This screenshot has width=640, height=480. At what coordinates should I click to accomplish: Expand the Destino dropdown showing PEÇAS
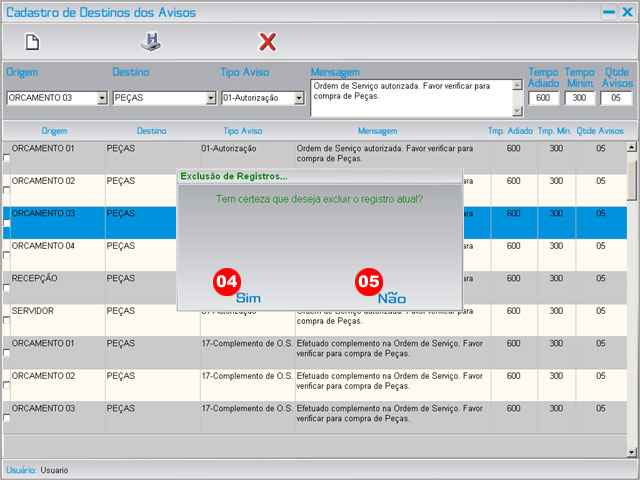click(210, 98)
